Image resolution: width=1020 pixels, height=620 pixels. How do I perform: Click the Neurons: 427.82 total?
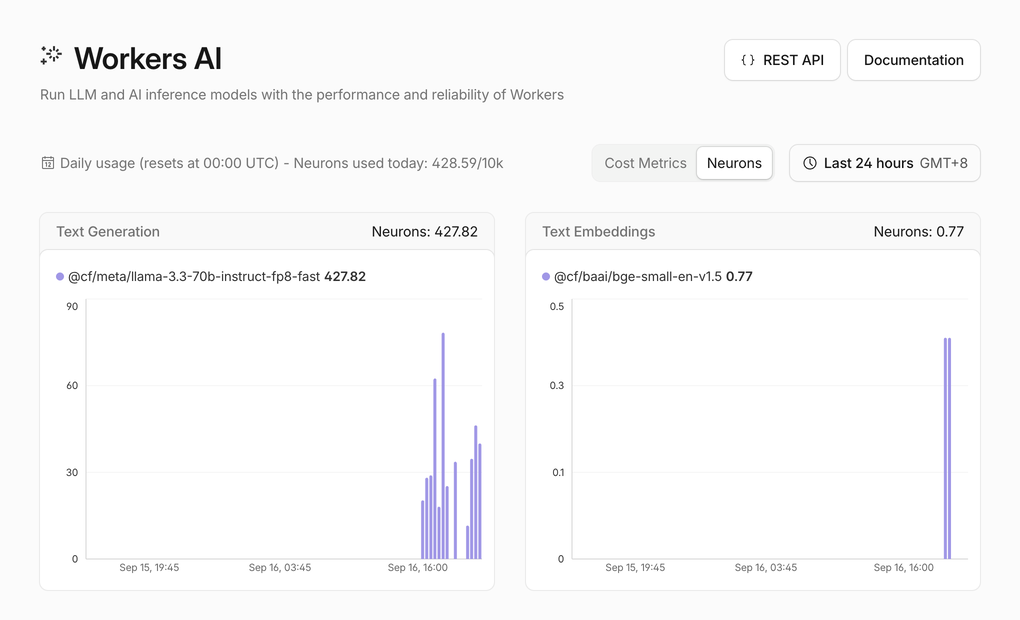click(x=425, y=232)
